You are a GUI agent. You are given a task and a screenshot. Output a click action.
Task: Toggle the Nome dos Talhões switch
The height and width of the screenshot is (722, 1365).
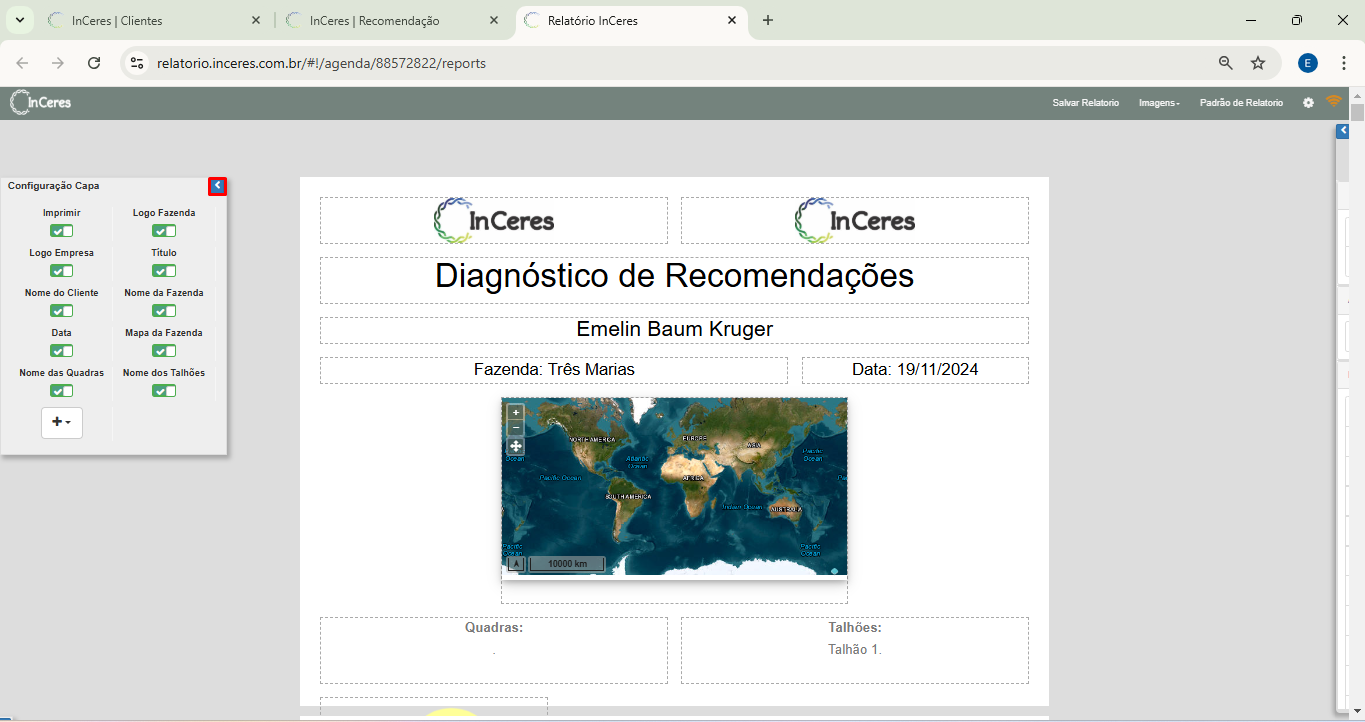tap(164, 391)
